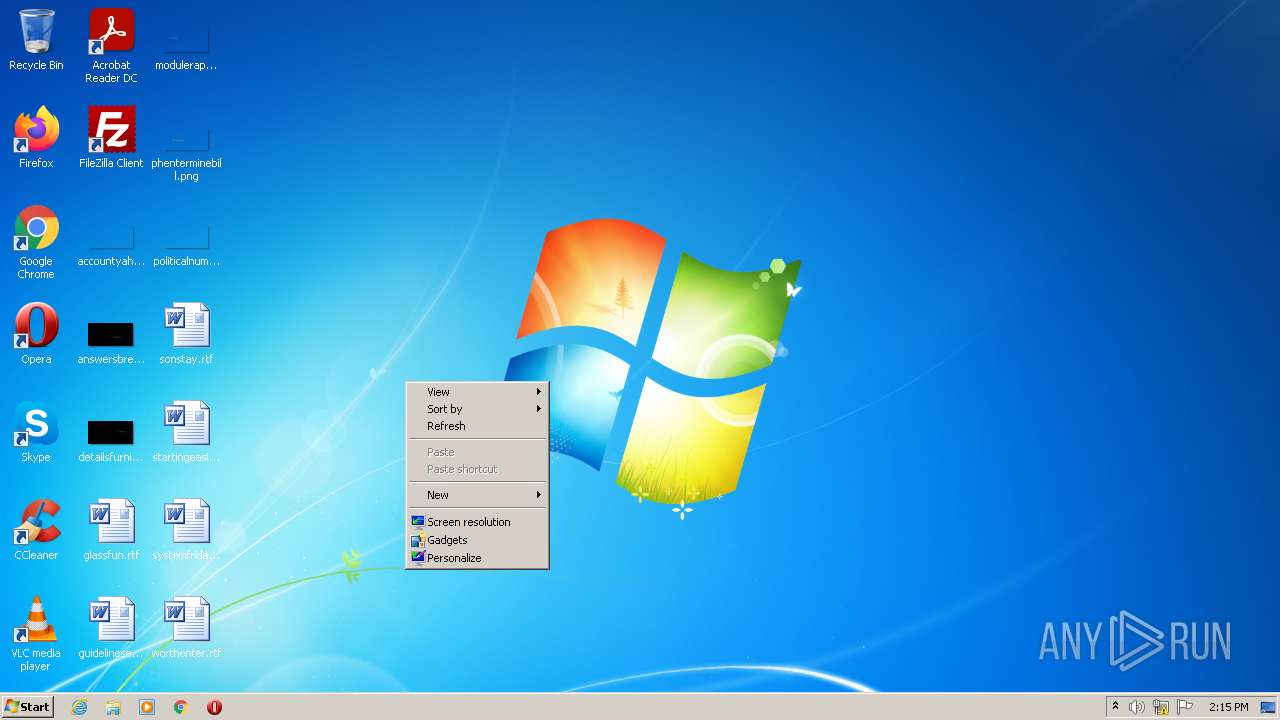Choose Refresh in the context menu
The height and width of the screenshot is (720, 1280).
click(477, 426)
